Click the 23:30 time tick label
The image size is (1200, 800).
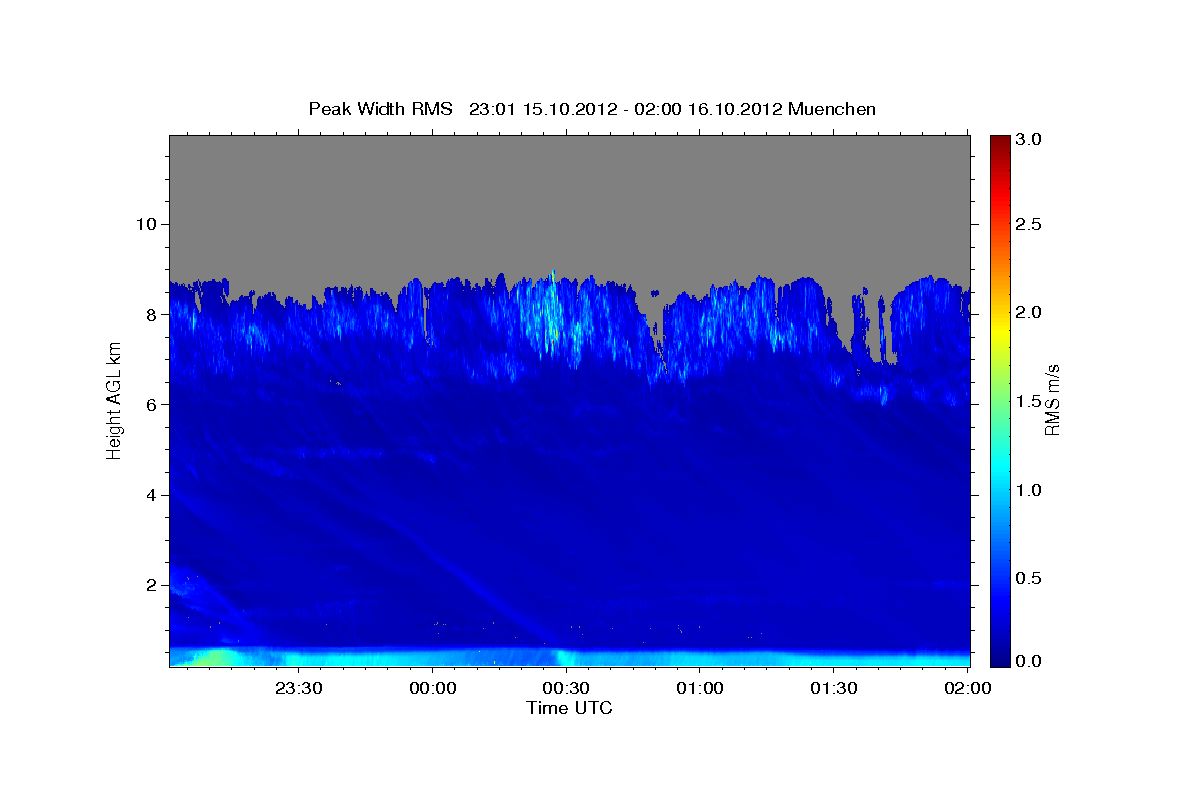[298, 689]
